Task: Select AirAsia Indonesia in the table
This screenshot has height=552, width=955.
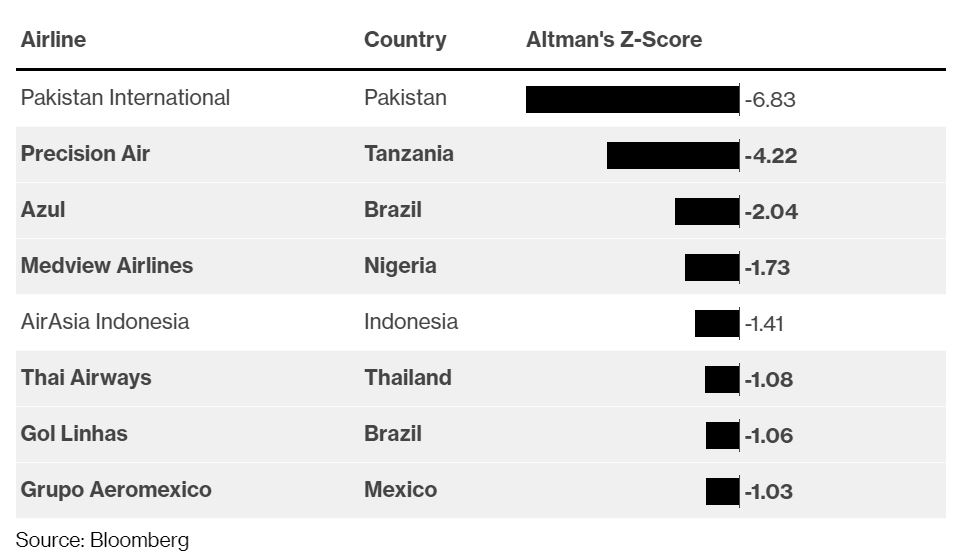Action: tap(105, 322)
